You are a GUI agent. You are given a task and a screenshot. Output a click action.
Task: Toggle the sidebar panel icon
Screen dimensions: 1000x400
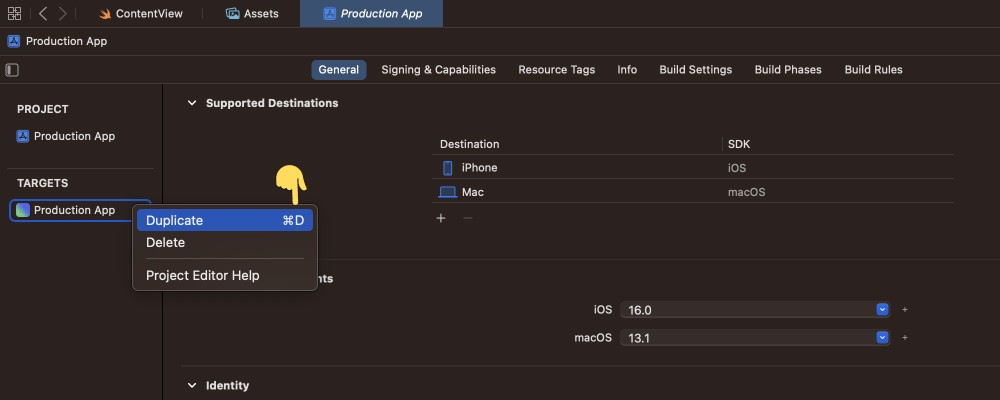tap(12, 70)
